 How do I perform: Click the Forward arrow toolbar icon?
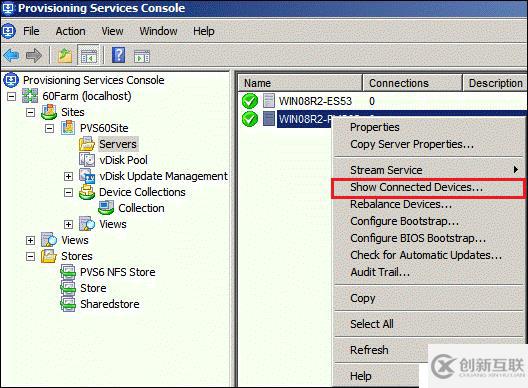(x=34, y=55)
